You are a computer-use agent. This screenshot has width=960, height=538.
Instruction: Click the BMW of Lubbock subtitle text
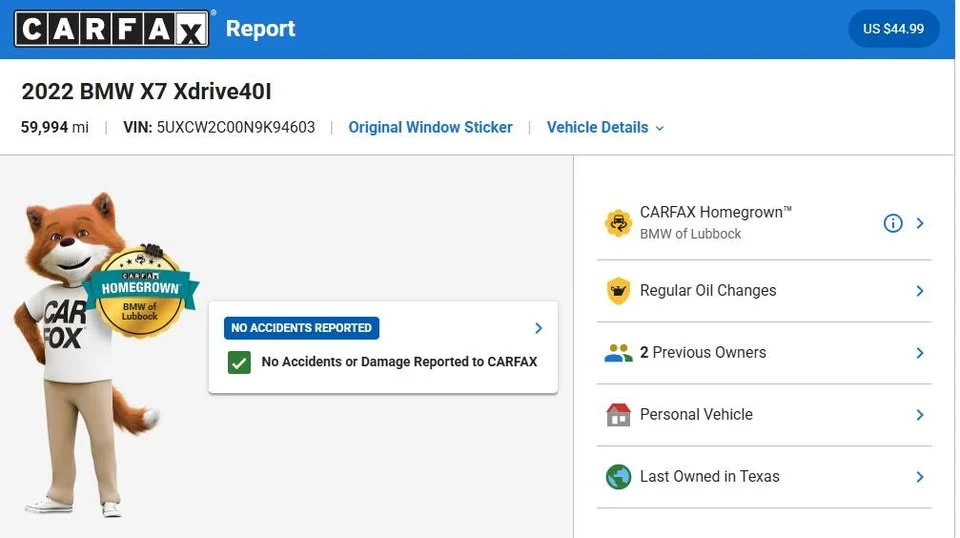coord(690,234)
